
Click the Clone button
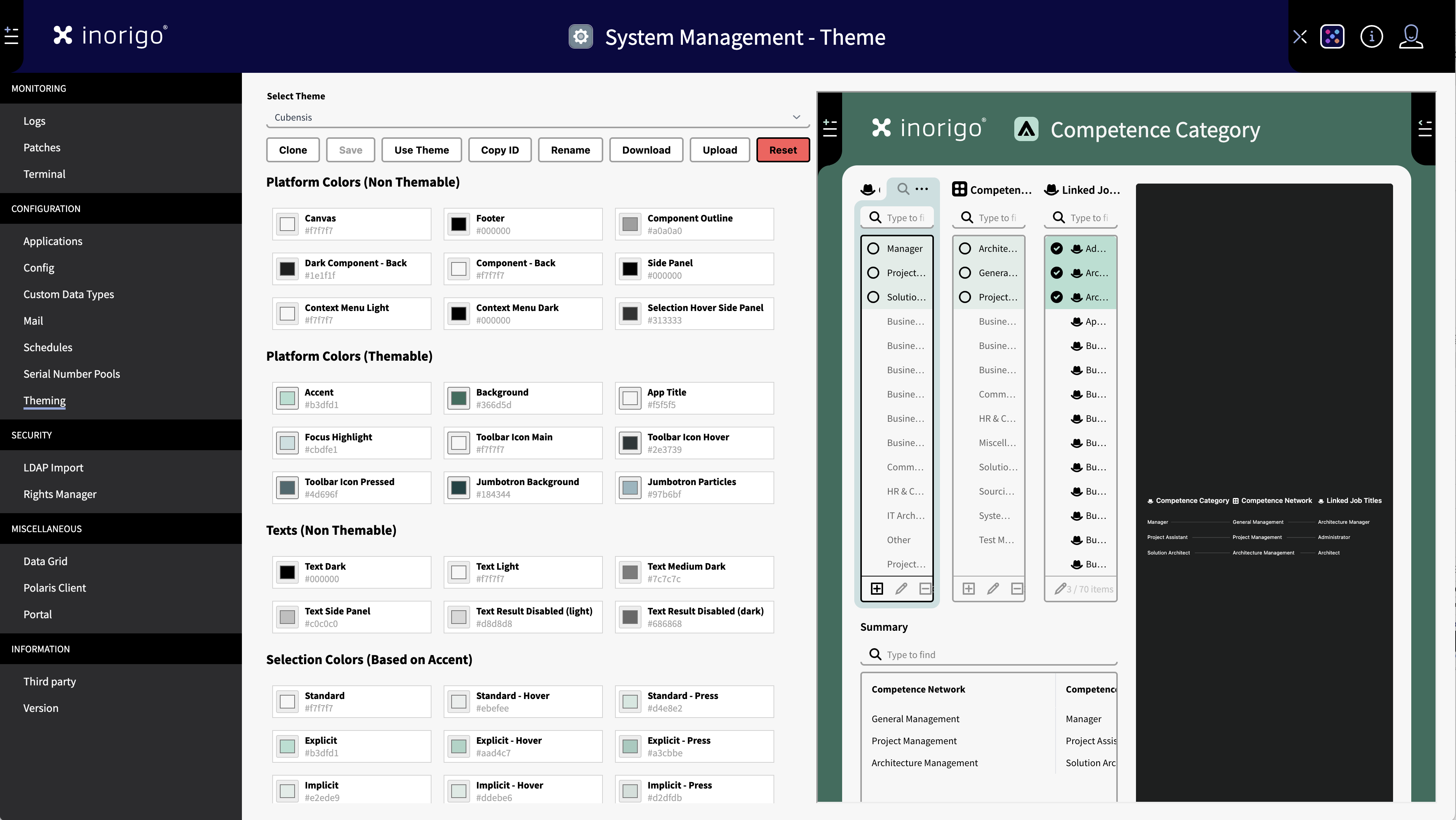pos(293,150)
